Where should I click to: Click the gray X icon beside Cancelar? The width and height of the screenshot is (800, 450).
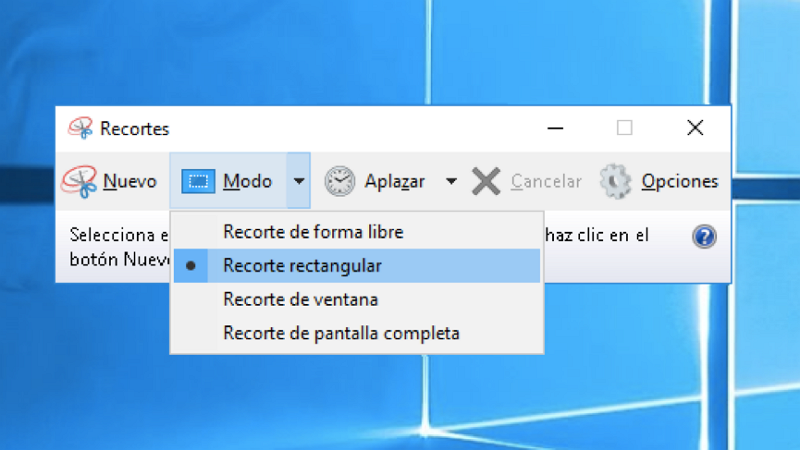[486, 181]
